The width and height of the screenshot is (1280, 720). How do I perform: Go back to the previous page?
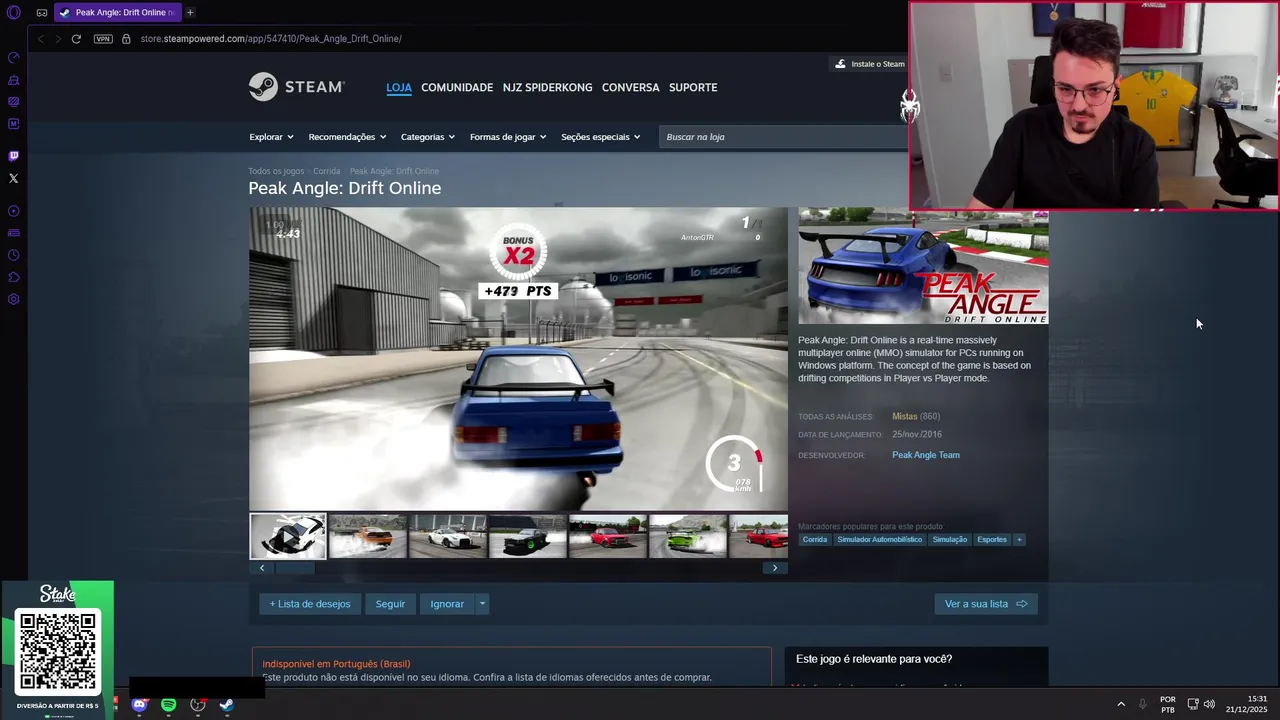[40, 39]
